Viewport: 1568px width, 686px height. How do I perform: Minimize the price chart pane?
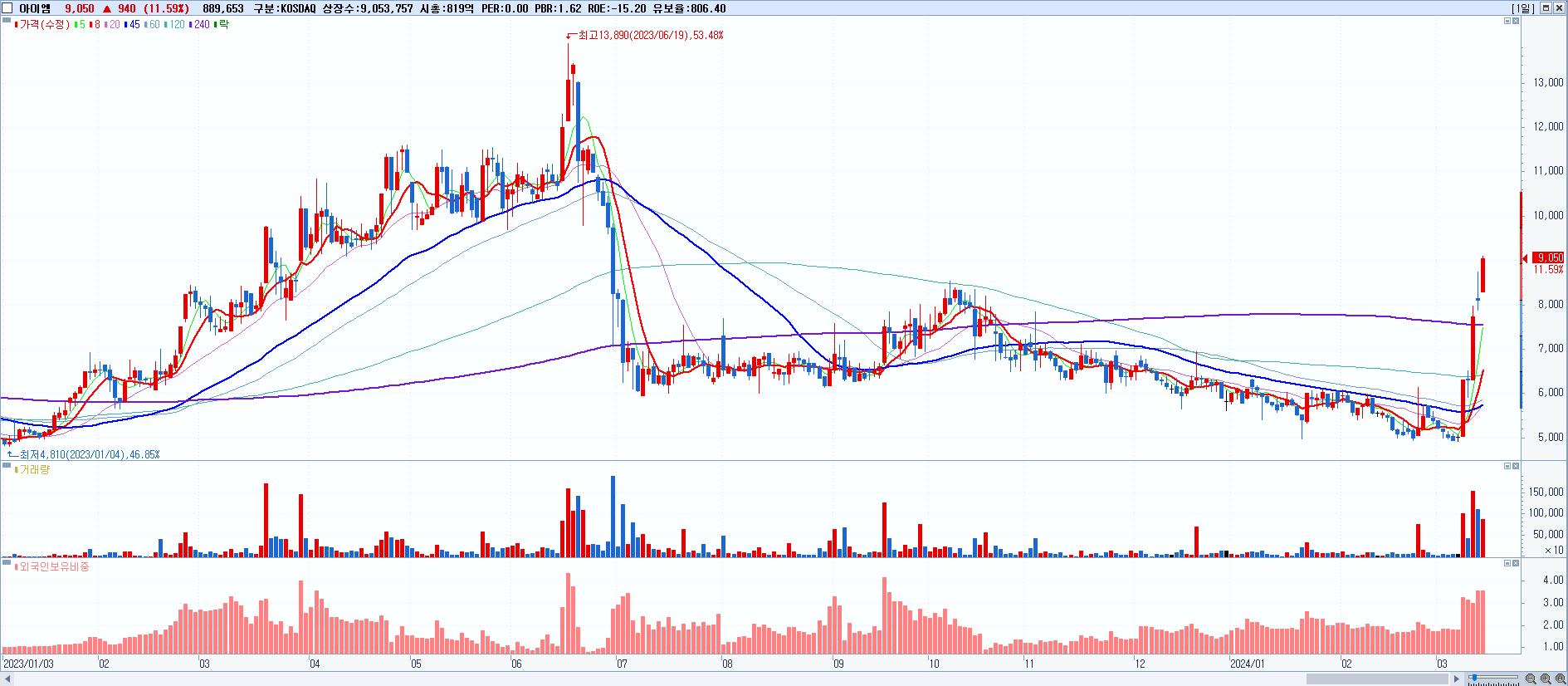[x=1507, y=21]
